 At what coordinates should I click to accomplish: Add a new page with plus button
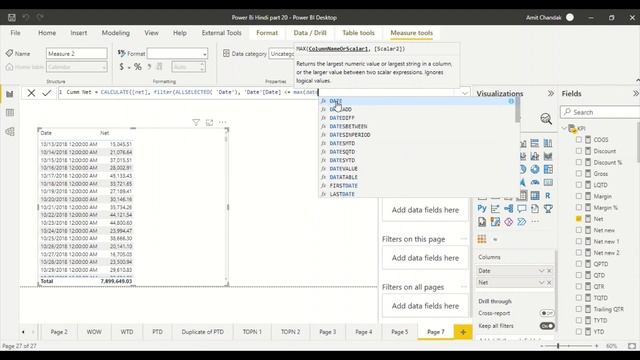click(463, 332)
